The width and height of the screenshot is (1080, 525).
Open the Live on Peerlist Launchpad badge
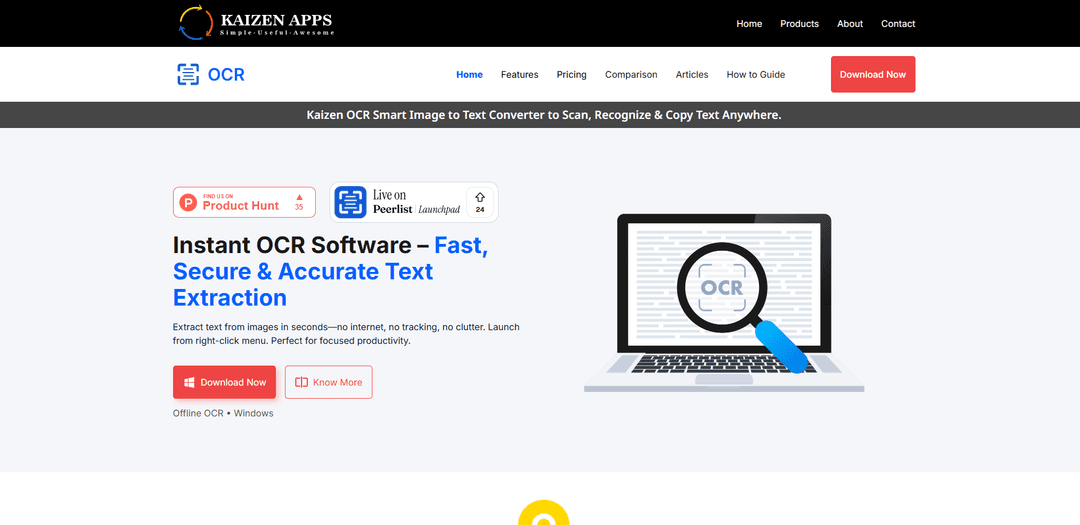point(414,203)
